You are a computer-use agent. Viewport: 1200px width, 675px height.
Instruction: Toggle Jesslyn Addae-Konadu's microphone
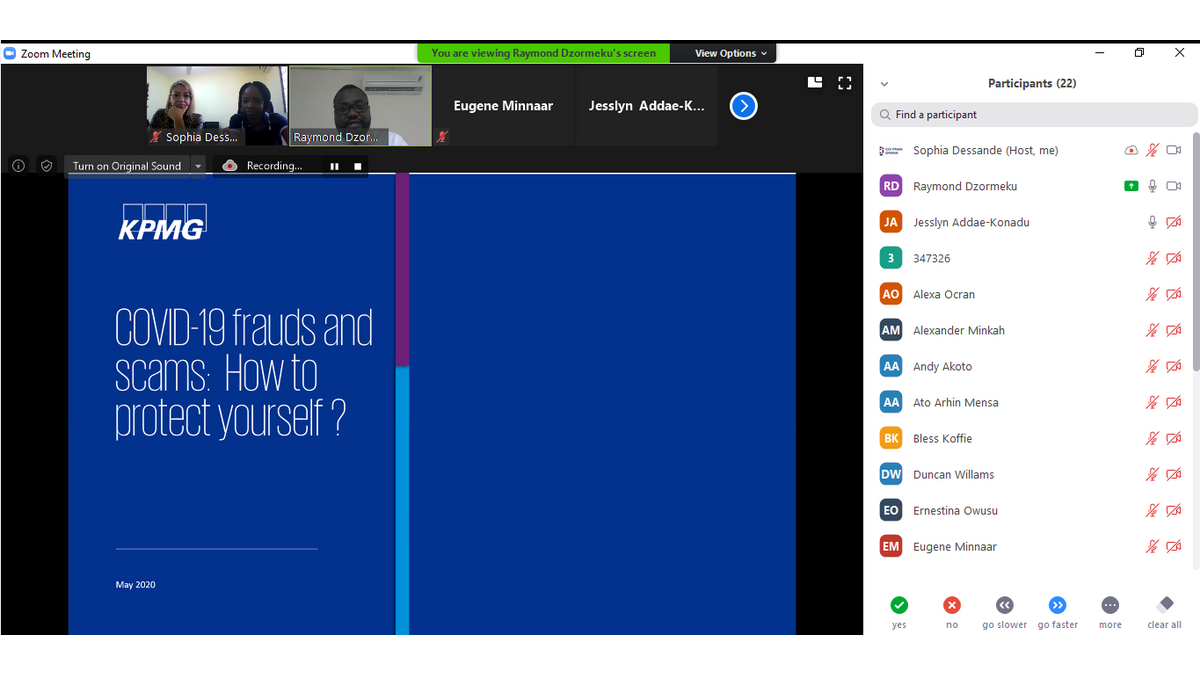[x=1152, y=222]
